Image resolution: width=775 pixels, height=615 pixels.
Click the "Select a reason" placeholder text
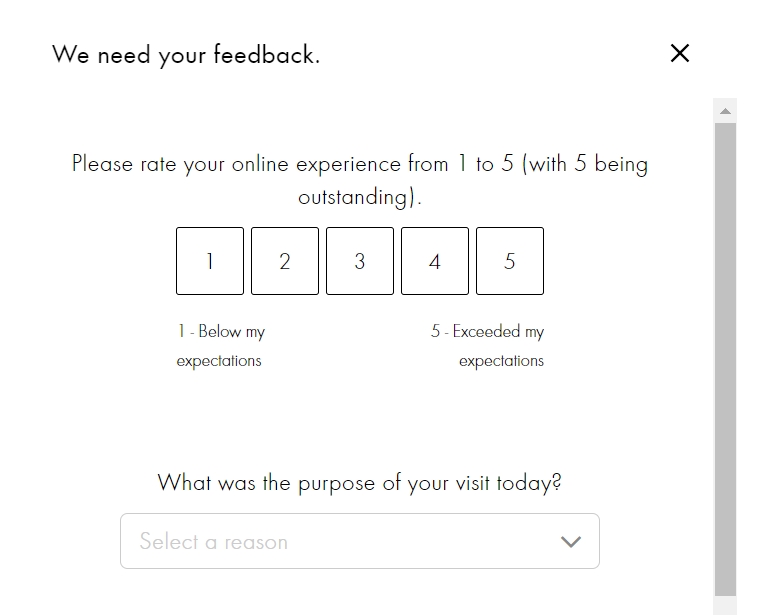(214, 542)
